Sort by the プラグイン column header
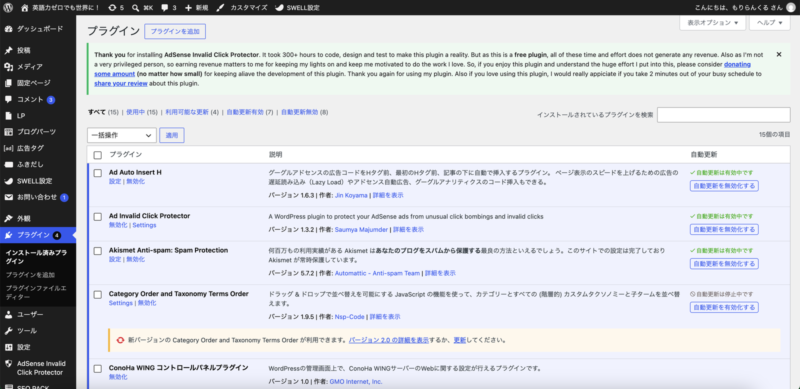The height and width of the screenshot is (389, 800). pos(126,154)
